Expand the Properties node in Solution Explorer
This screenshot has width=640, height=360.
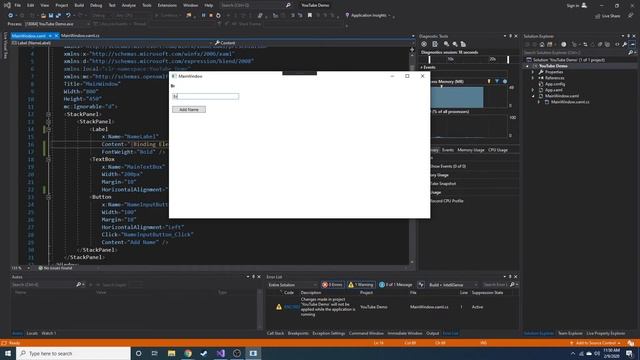(533, 72)
